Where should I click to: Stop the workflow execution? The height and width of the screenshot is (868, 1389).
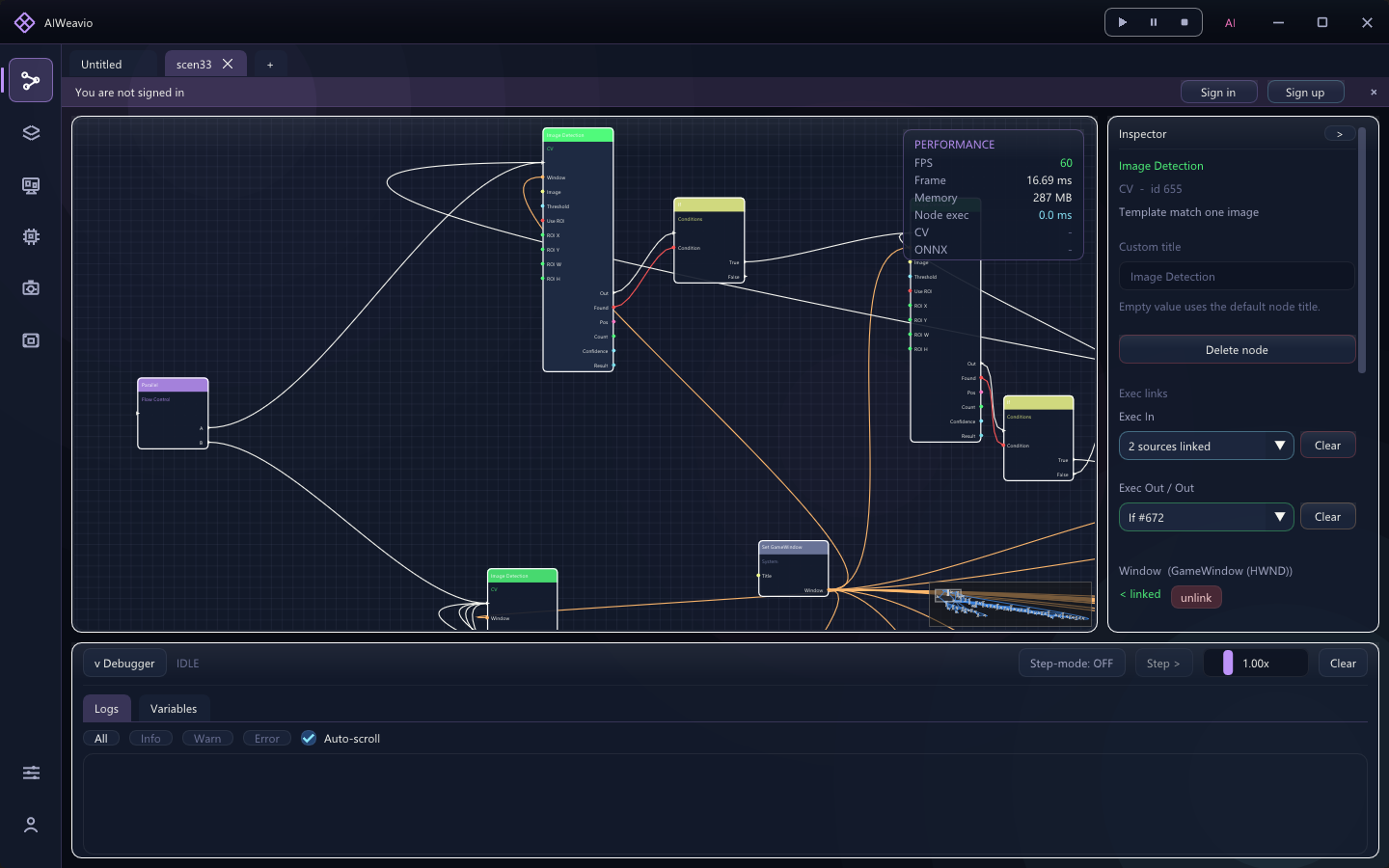(1185, 22)
